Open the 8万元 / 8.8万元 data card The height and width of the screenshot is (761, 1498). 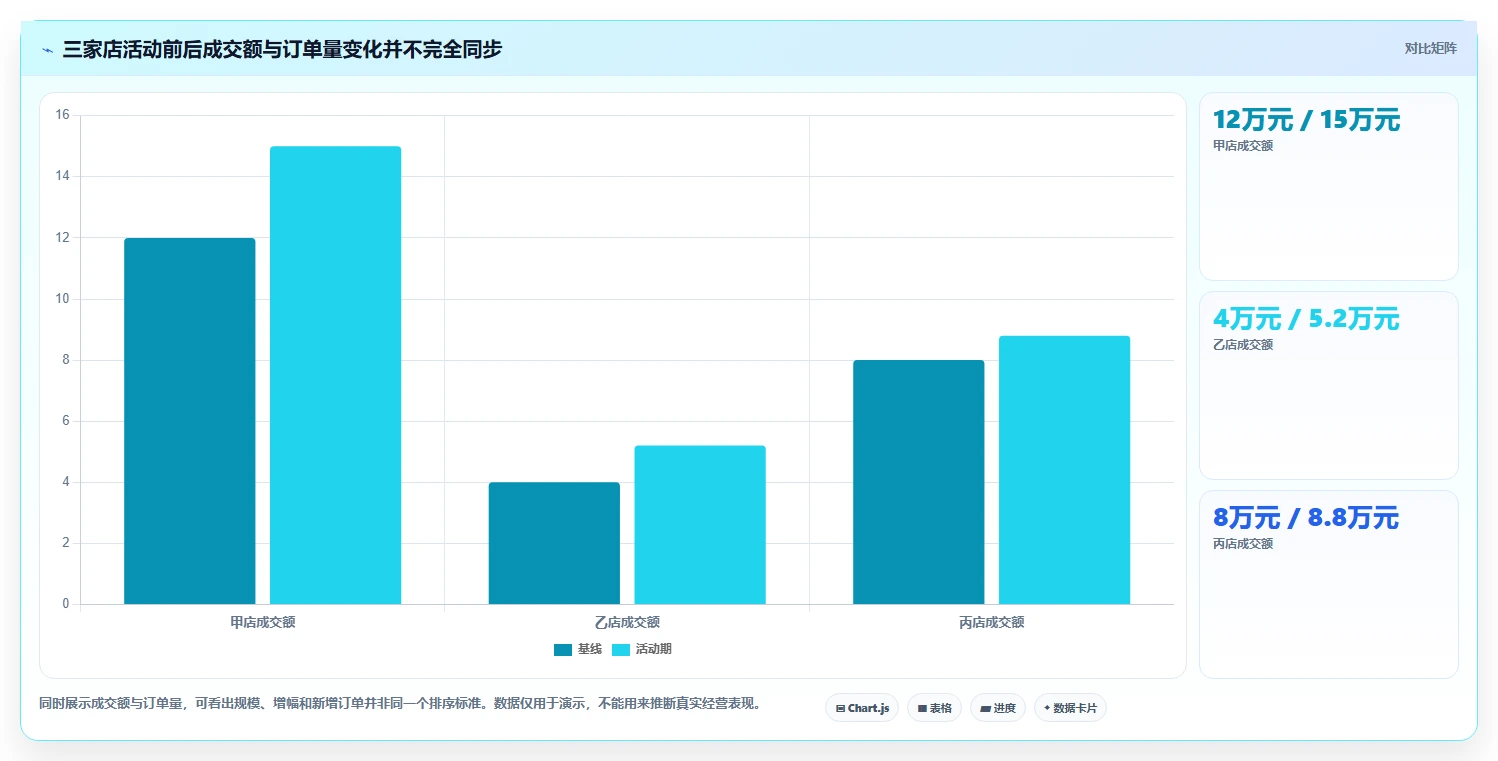pos(1329,584)
